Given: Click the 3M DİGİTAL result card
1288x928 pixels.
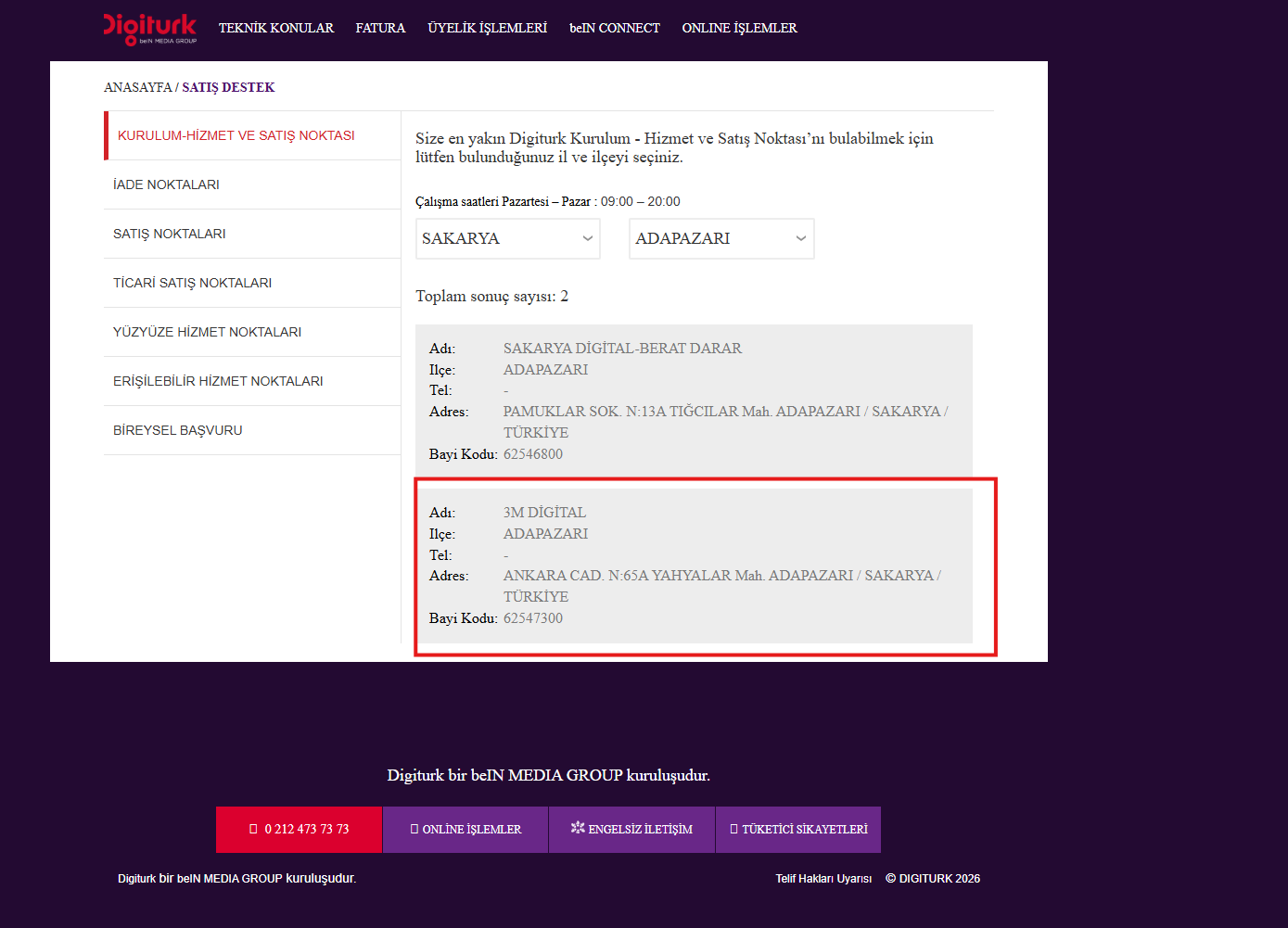Looking at the screenshot, I should pyautogui.click(x=694, y=566).
